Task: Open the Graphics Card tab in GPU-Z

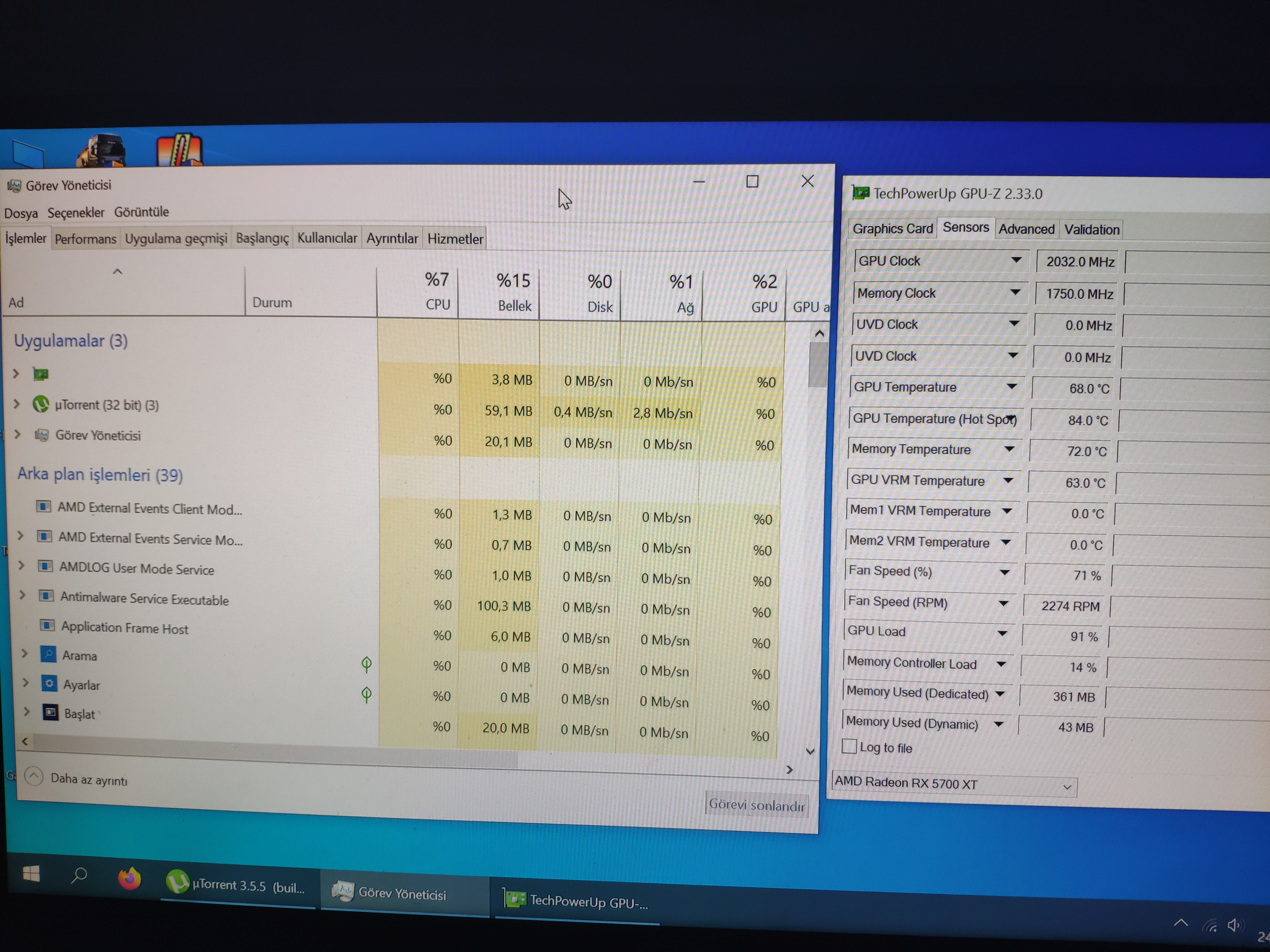Action: [x=892, y=228]
